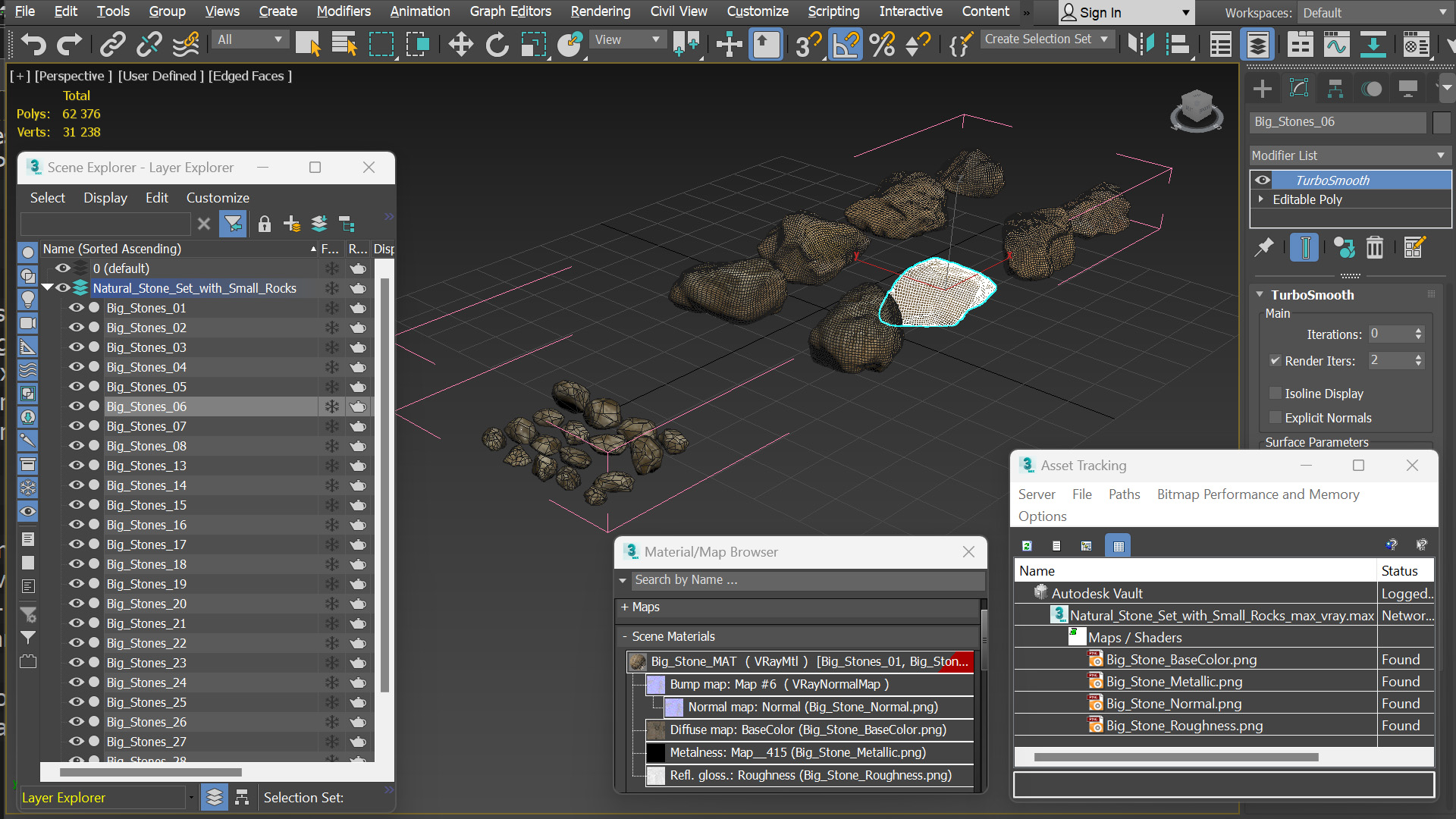Open Workspaces Default dropdown

click(x=1374, y=13)
